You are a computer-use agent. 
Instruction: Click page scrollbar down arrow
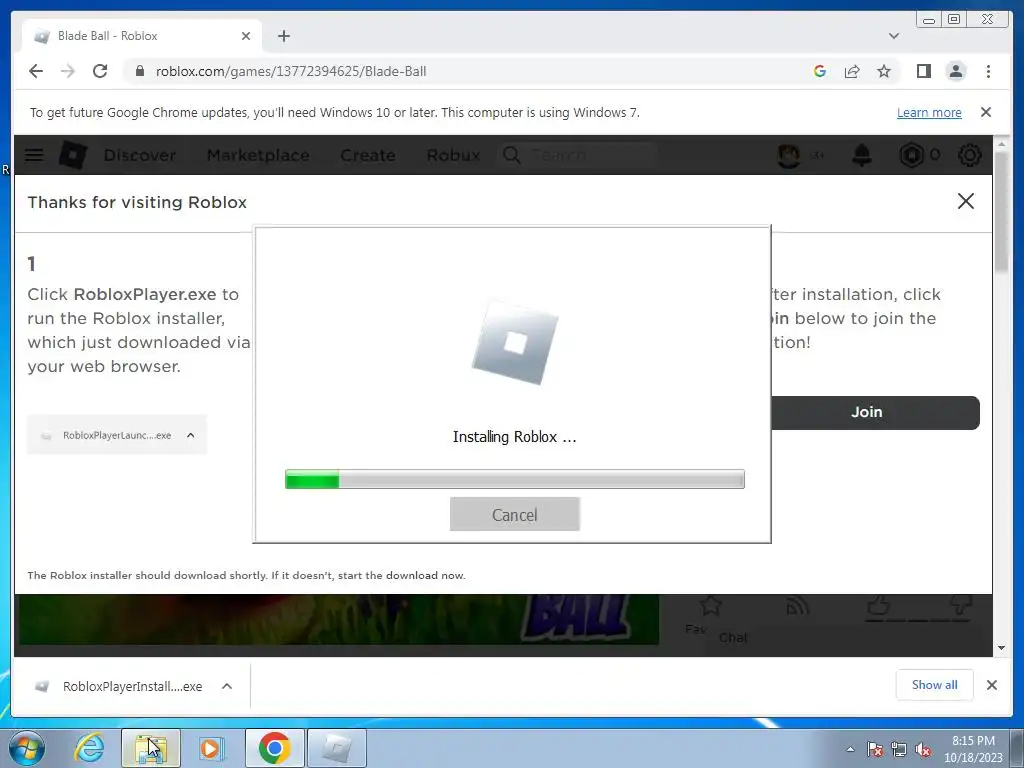[1001, 648]
